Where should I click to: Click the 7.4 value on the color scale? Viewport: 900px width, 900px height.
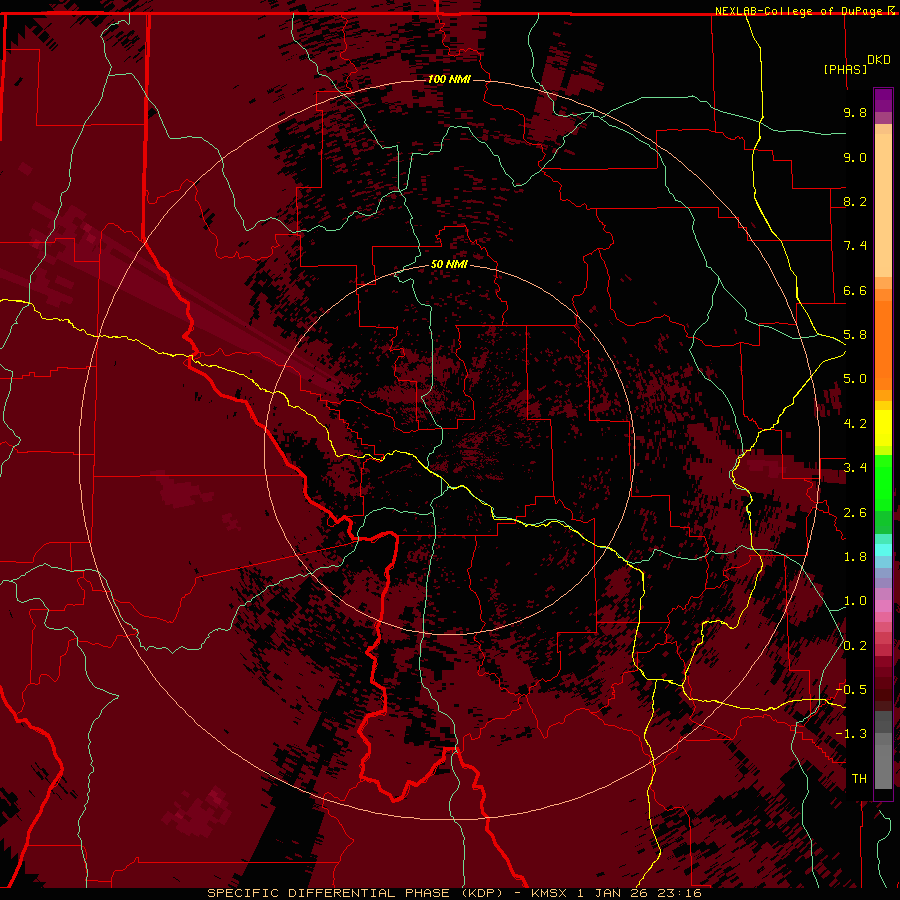855,246
